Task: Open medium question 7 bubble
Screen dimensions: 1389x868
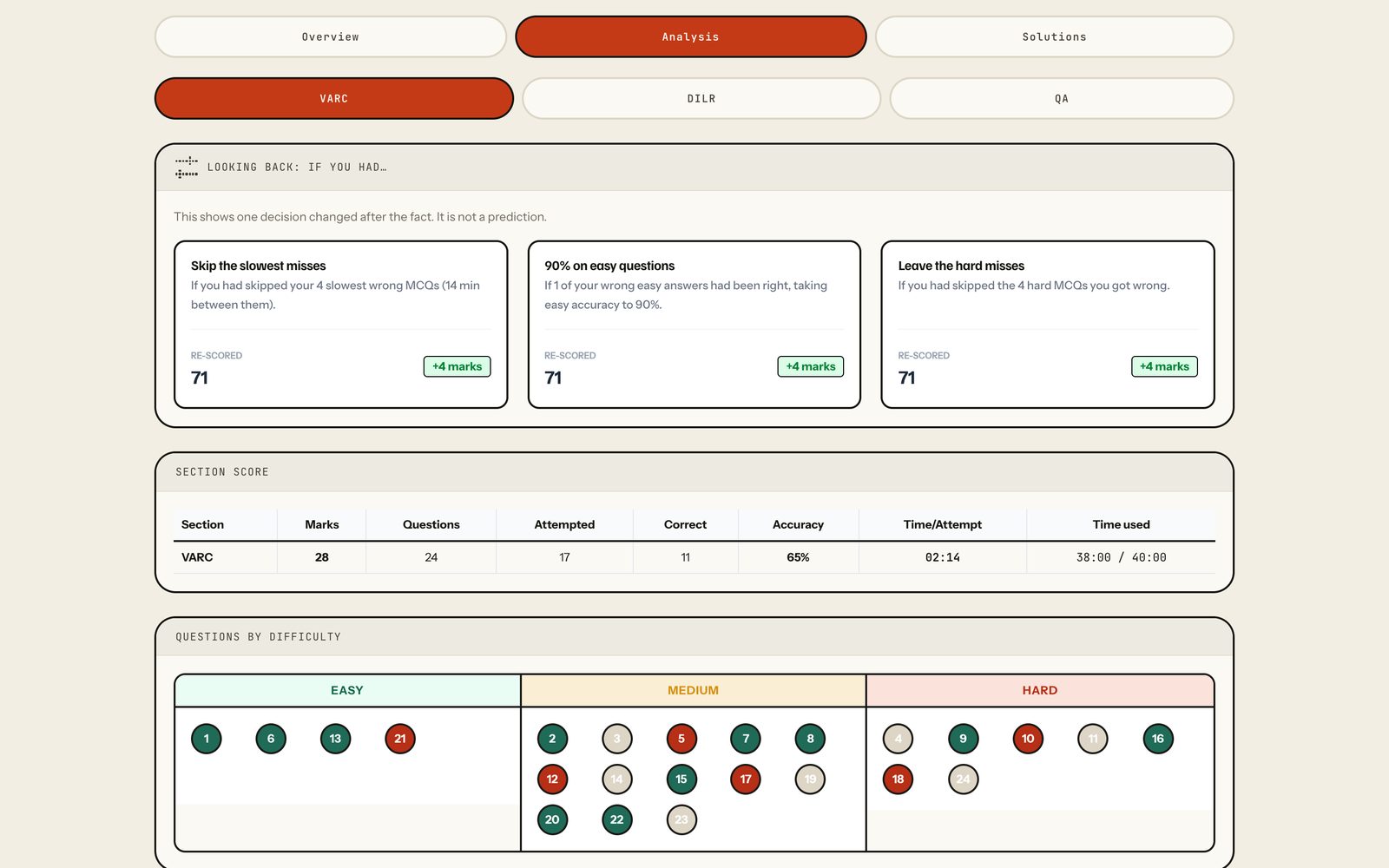Action: [746, 739]
